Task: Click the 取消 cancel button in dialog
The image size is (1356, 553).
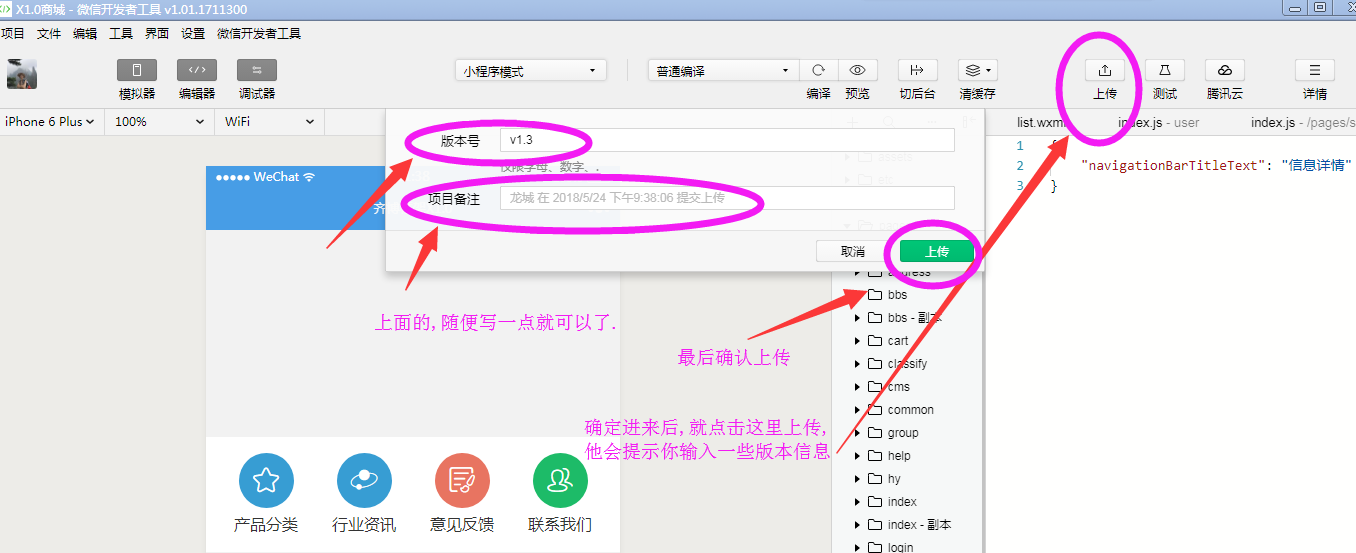Action: (x=853, y=251)
